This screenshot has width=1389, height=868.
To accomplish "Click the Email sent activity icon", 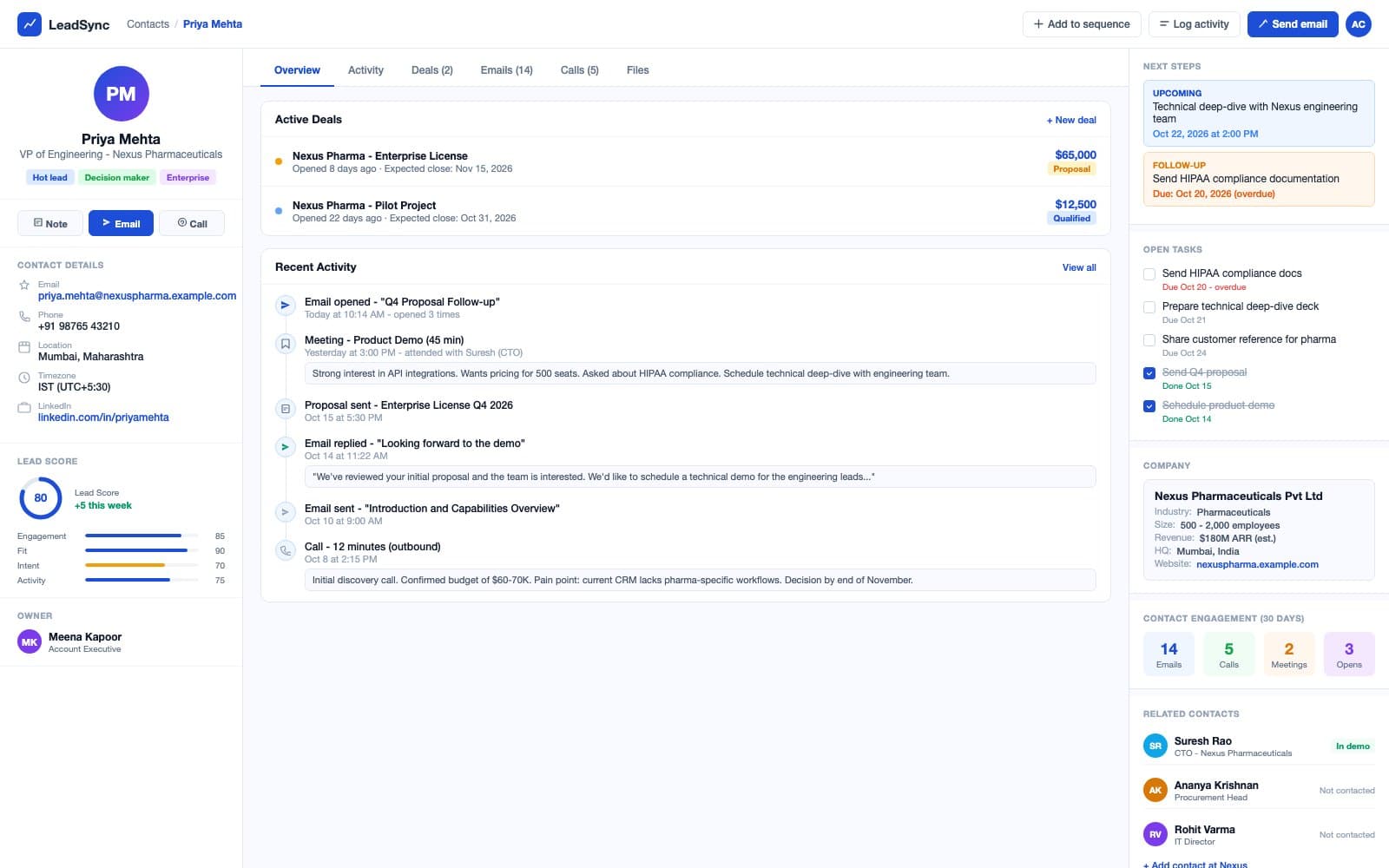I will [285, 512].
